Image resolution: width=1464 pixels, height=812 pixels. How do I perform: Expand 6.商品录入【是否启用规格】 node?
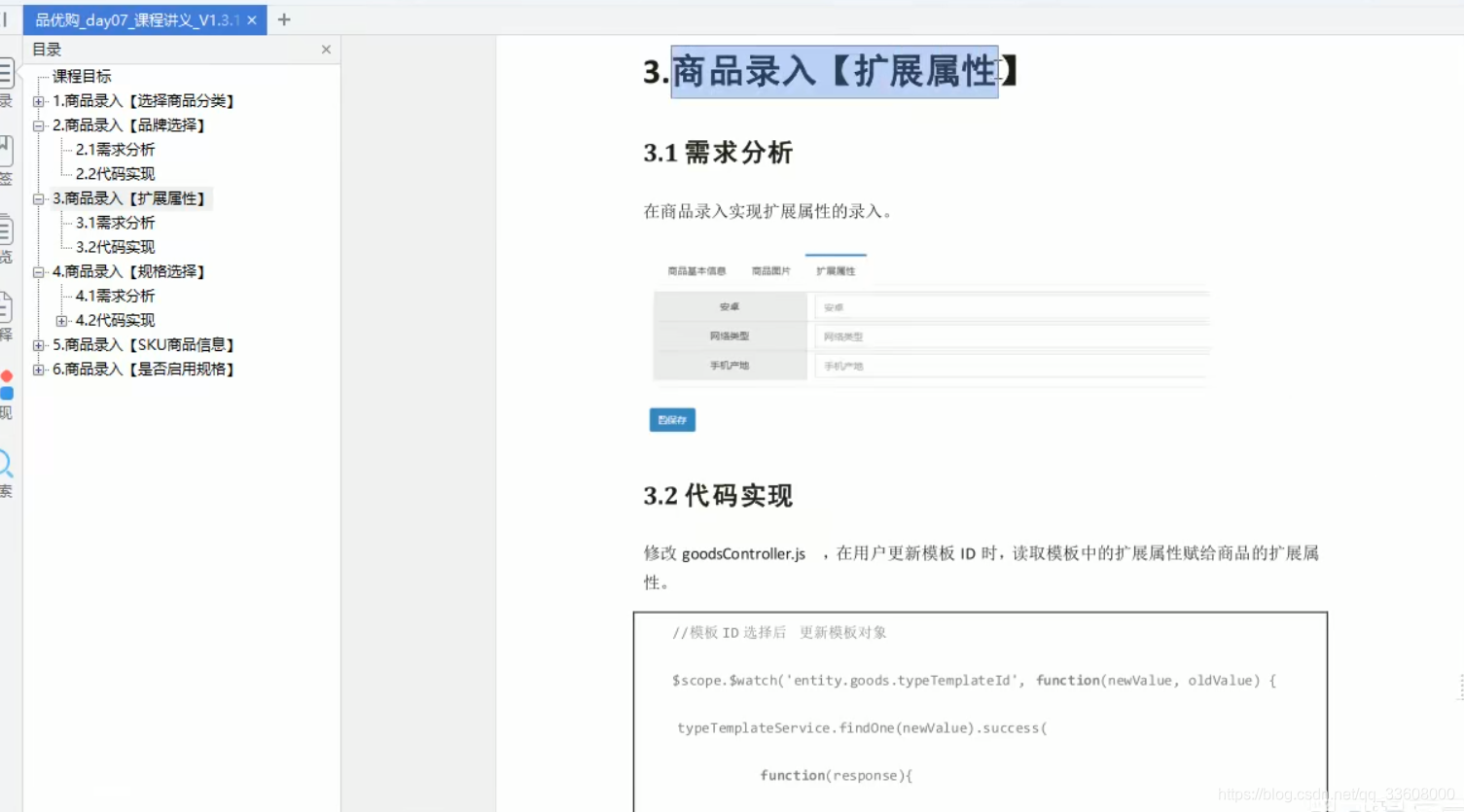39,370
